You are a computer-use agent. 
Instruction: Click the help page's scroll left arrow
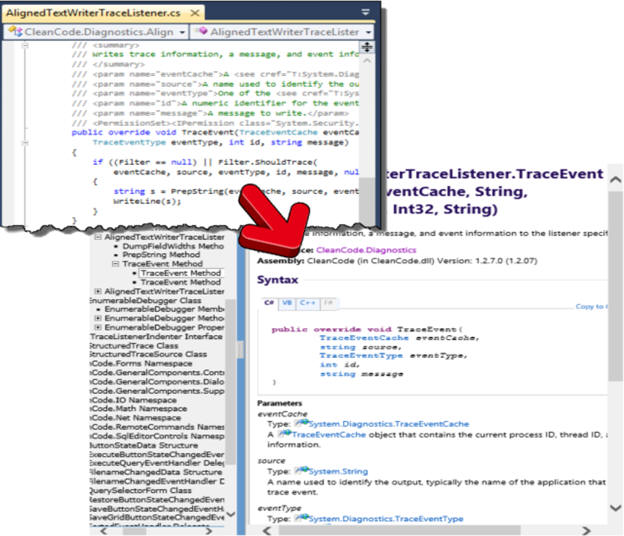[266, 530]
